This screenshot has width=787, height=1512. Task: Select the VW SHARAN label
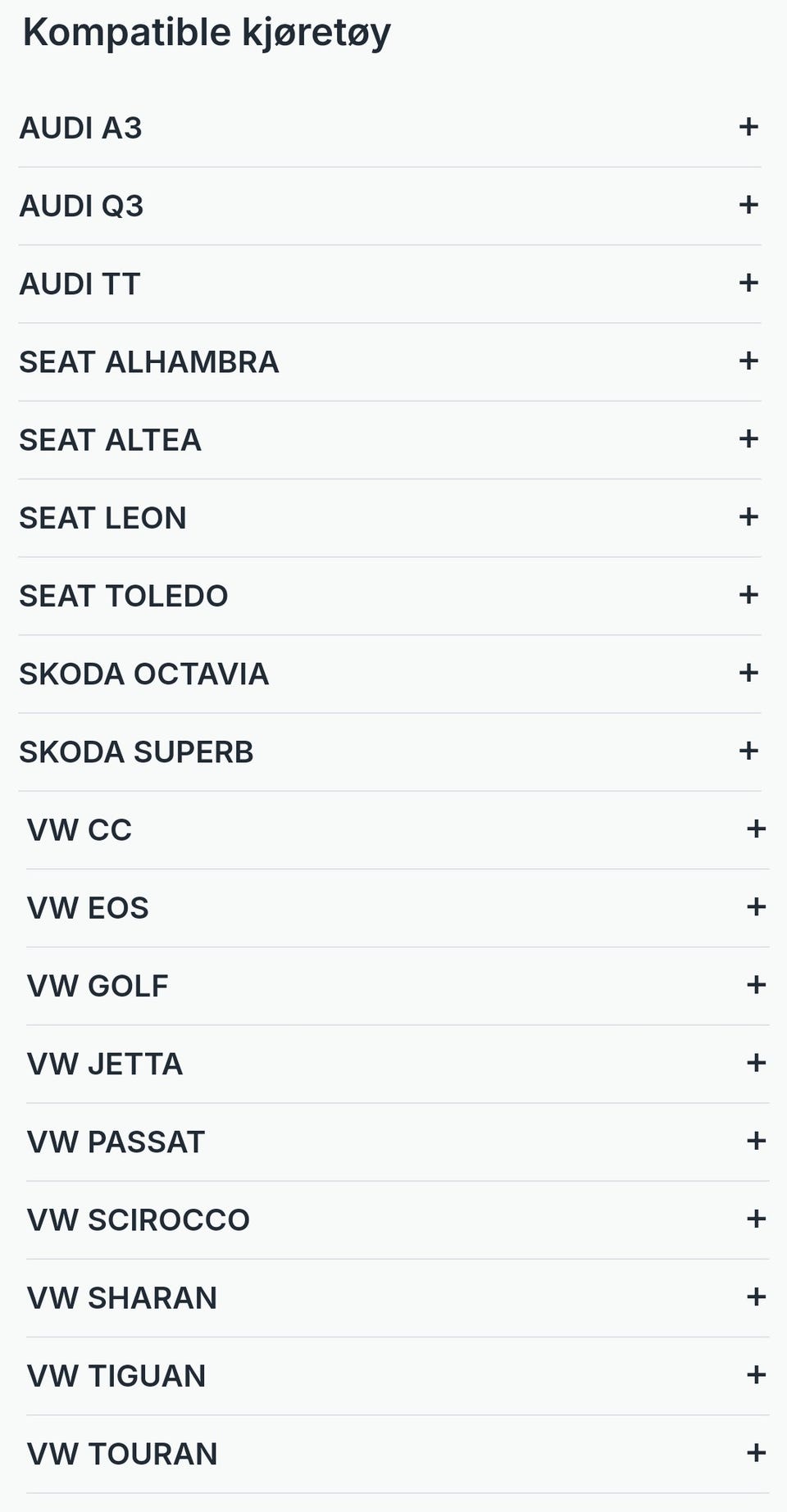pyautogui.click(x=121, y=1297)
